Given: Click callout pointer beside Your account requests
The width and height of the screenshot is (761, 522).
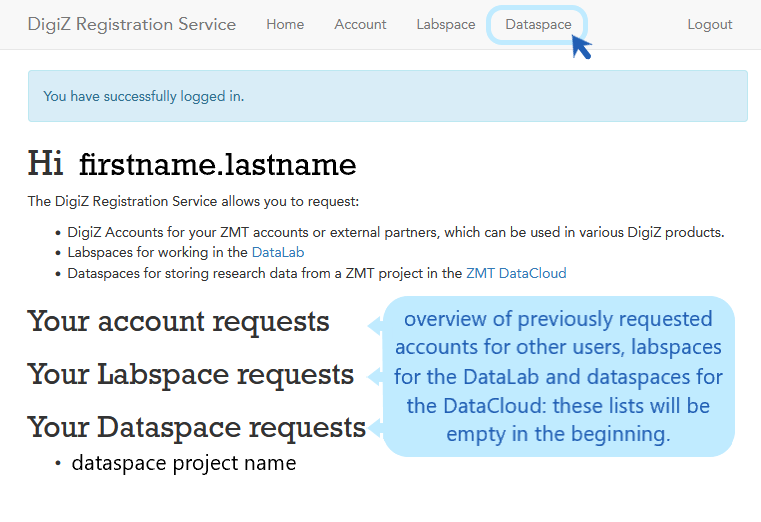Looking at the screenshot, I should coord(376,324).
